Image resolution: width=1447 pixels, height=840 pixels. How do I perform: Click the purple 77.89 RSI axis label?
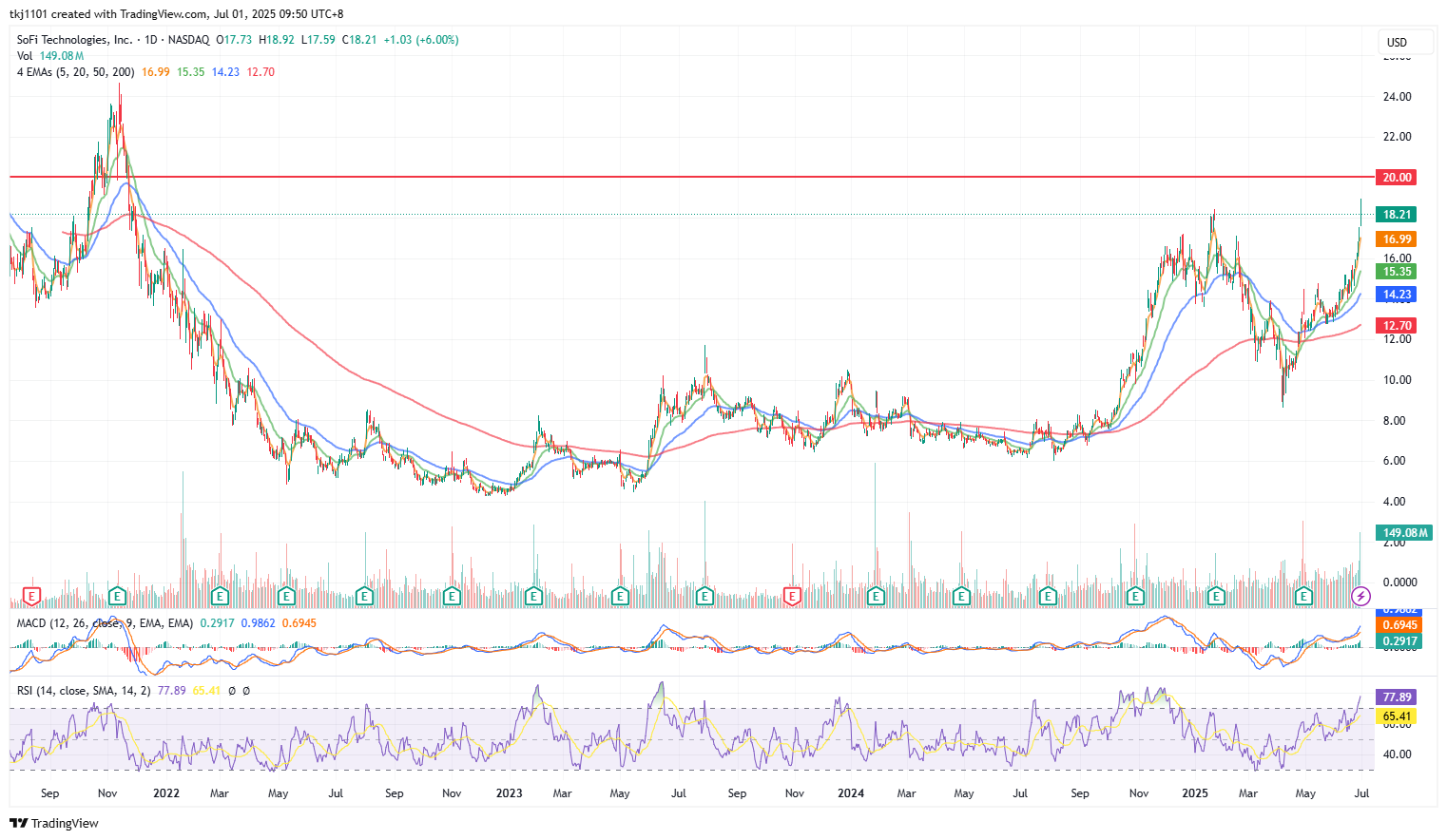coord(1397,697)
